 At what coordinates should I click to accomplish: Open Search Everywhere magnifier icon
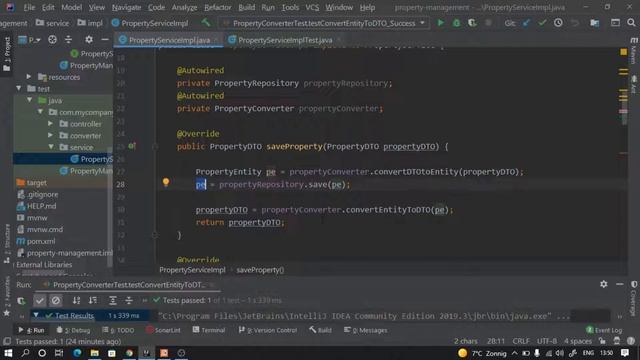[x=631, y=23]
